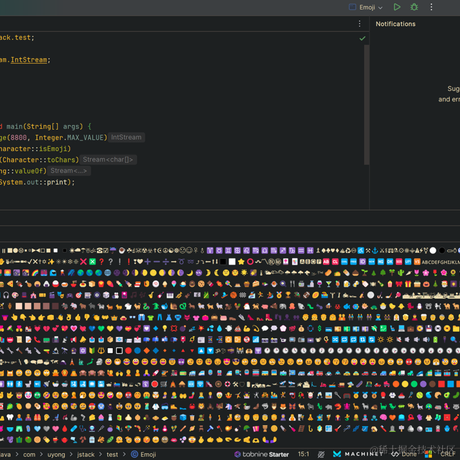Open the main toolbar more-actions vertical dots
Screen dimensions: 460x460
tap(431, 7)
